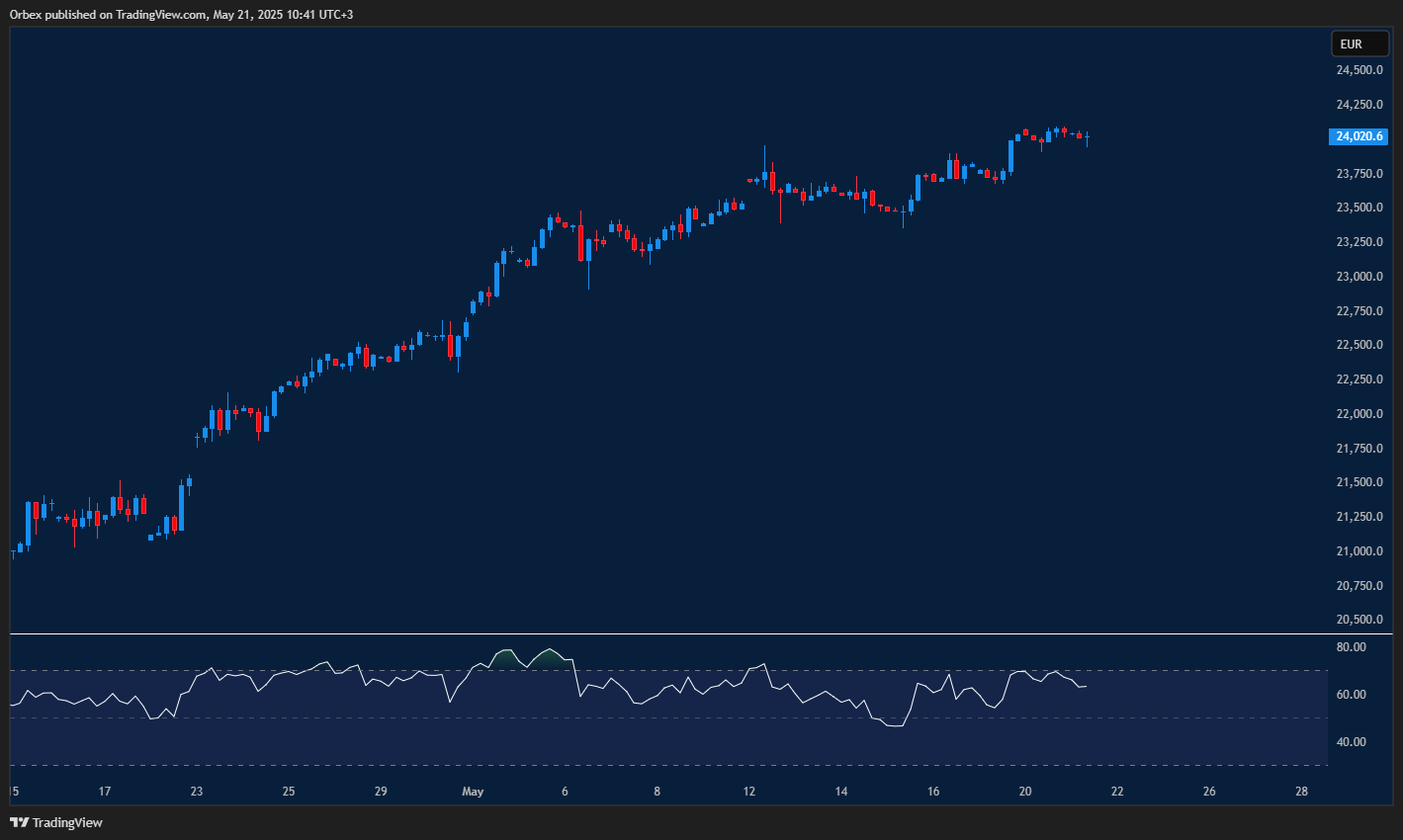The width and height of the screenshot is (1403, 840).
Task: Click the 22,000.0 price axis label
Action: (1359, 414)
